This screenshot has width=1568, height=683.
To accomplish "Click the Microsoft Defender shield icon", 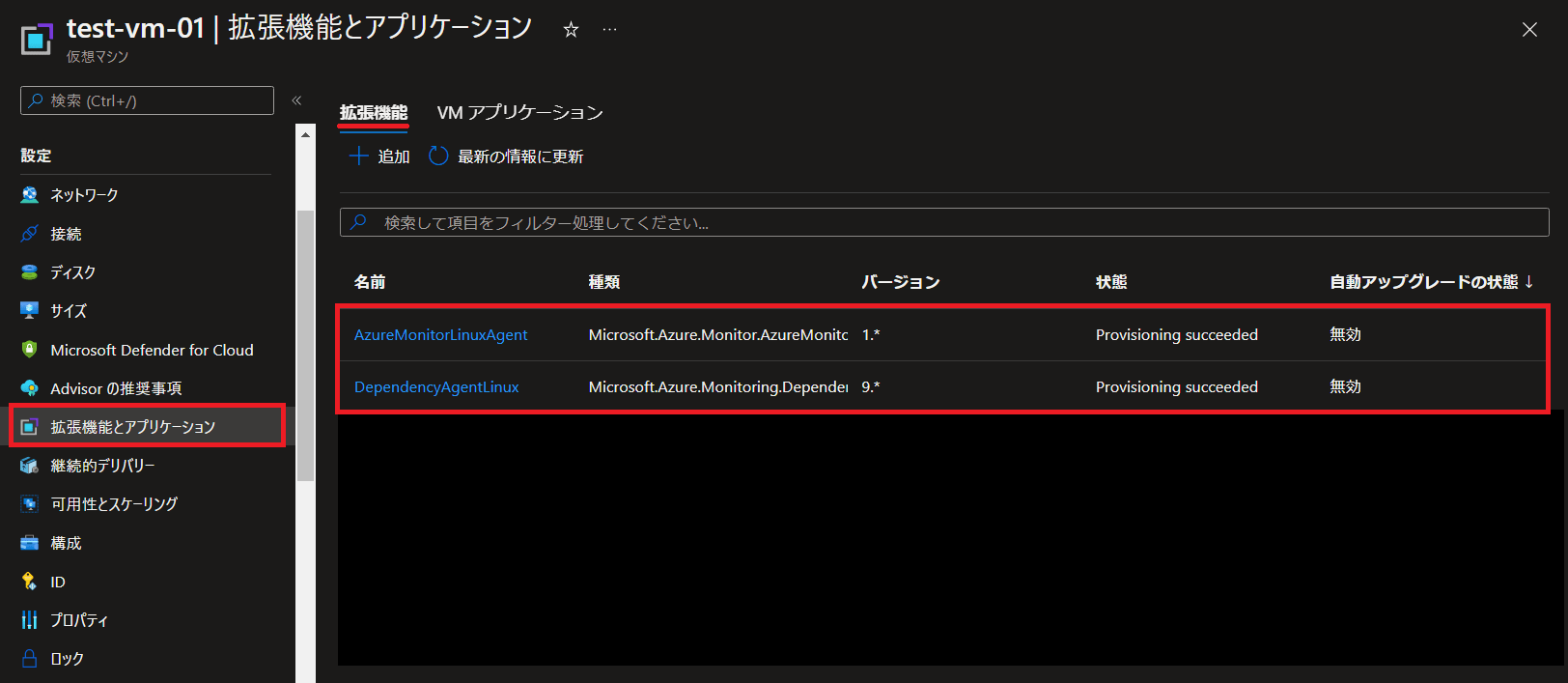I will point(30,350).
